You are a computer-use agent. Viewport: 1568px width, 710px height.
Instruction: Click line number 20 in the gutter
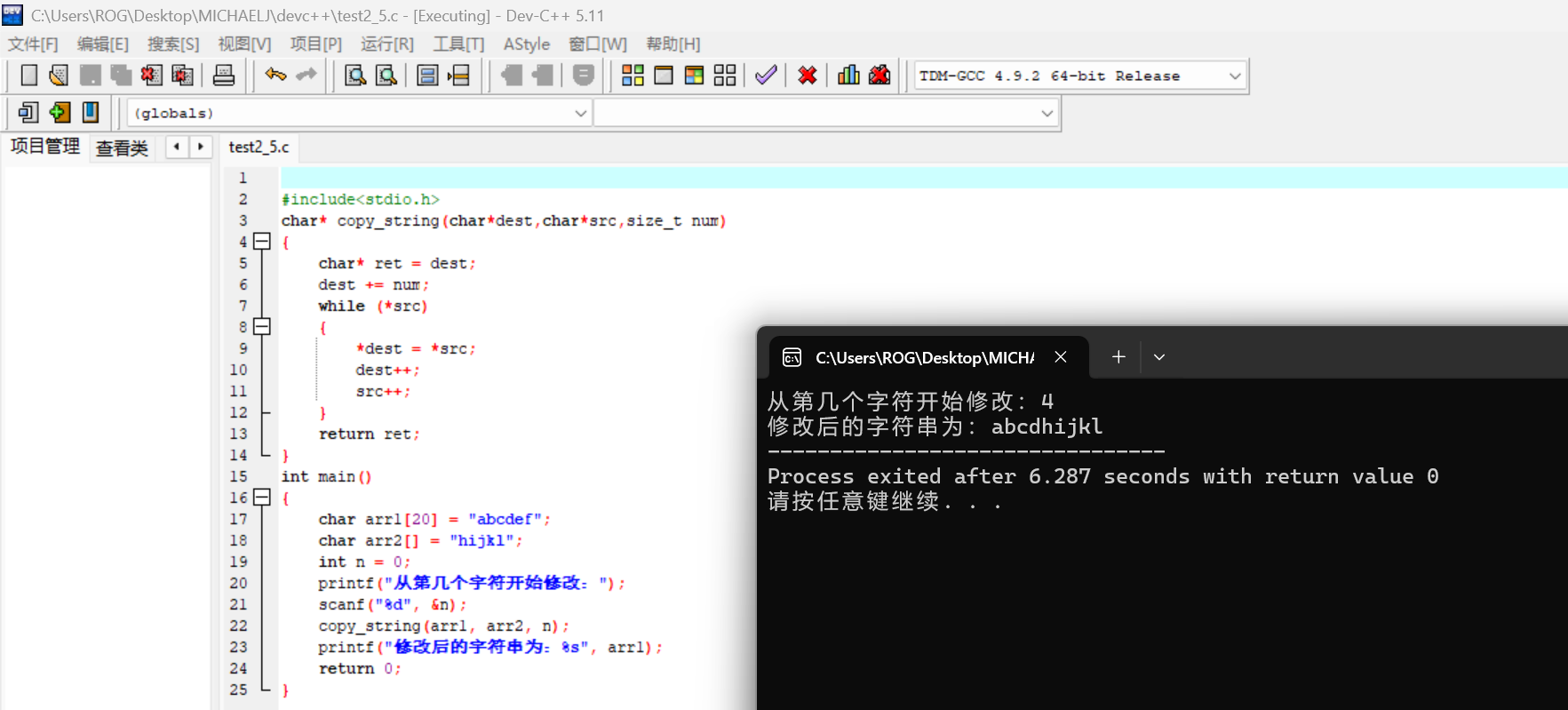pos(239,583)
